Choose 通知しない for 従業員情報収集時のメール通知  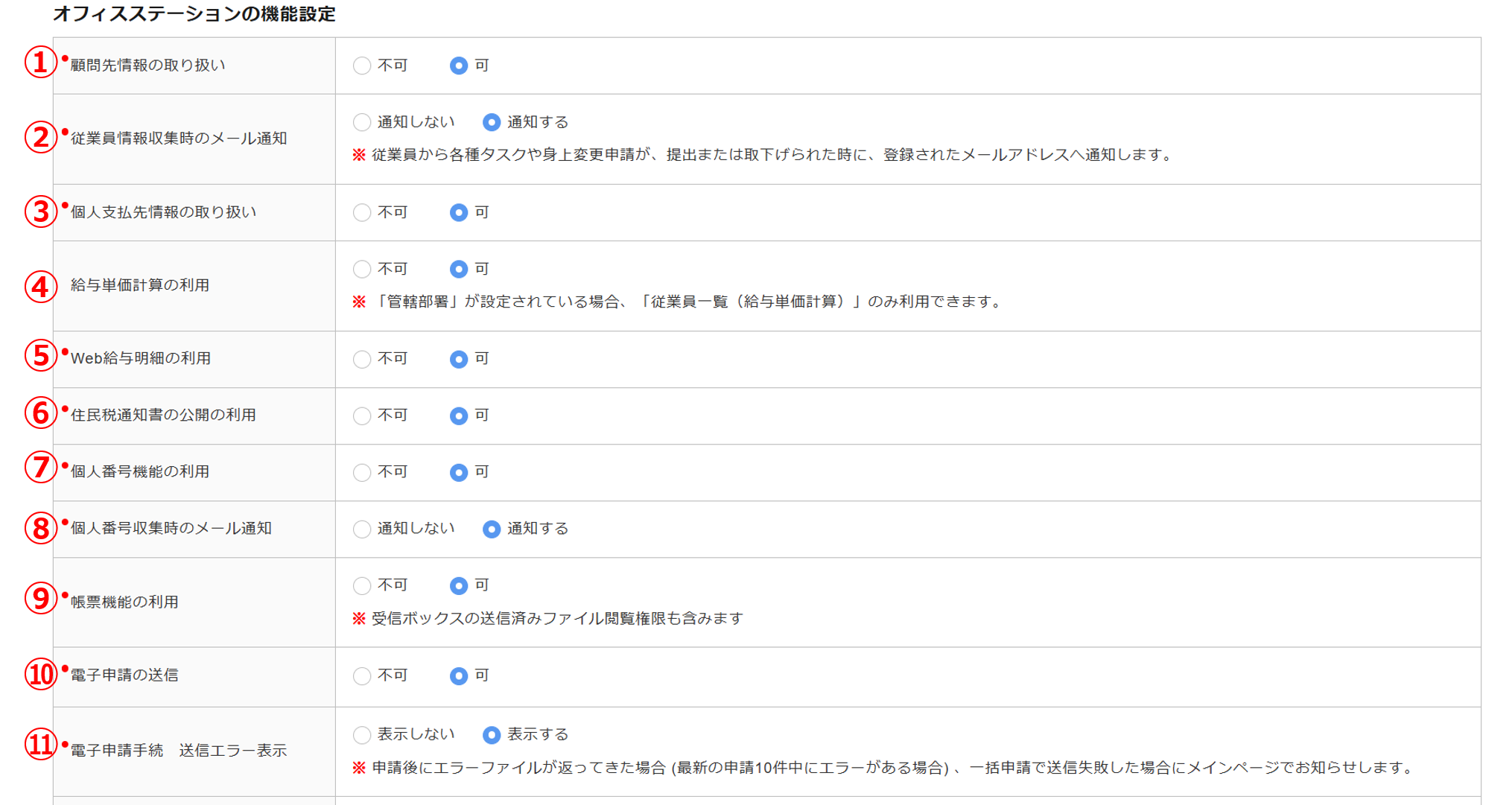click(x=362, y=122)
